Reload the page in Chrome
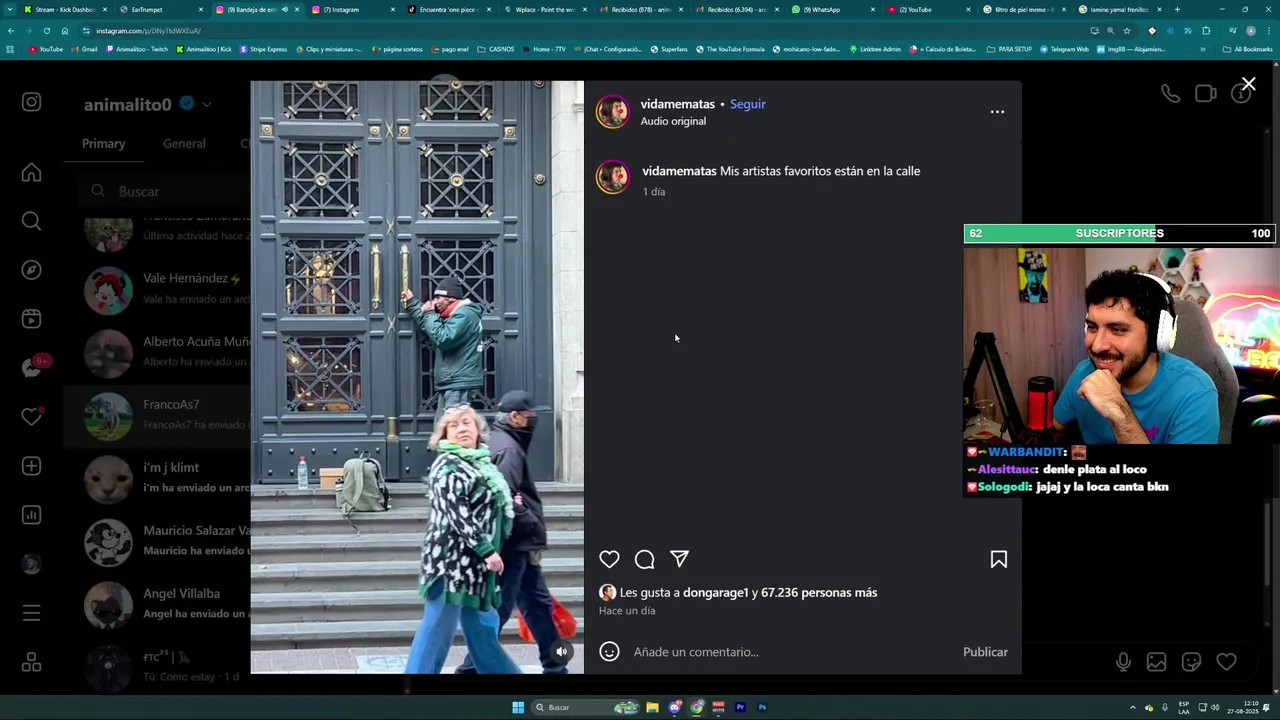The height and width of the screenshot is (720, 1280). pyautogui.click(x=46, y=31)
